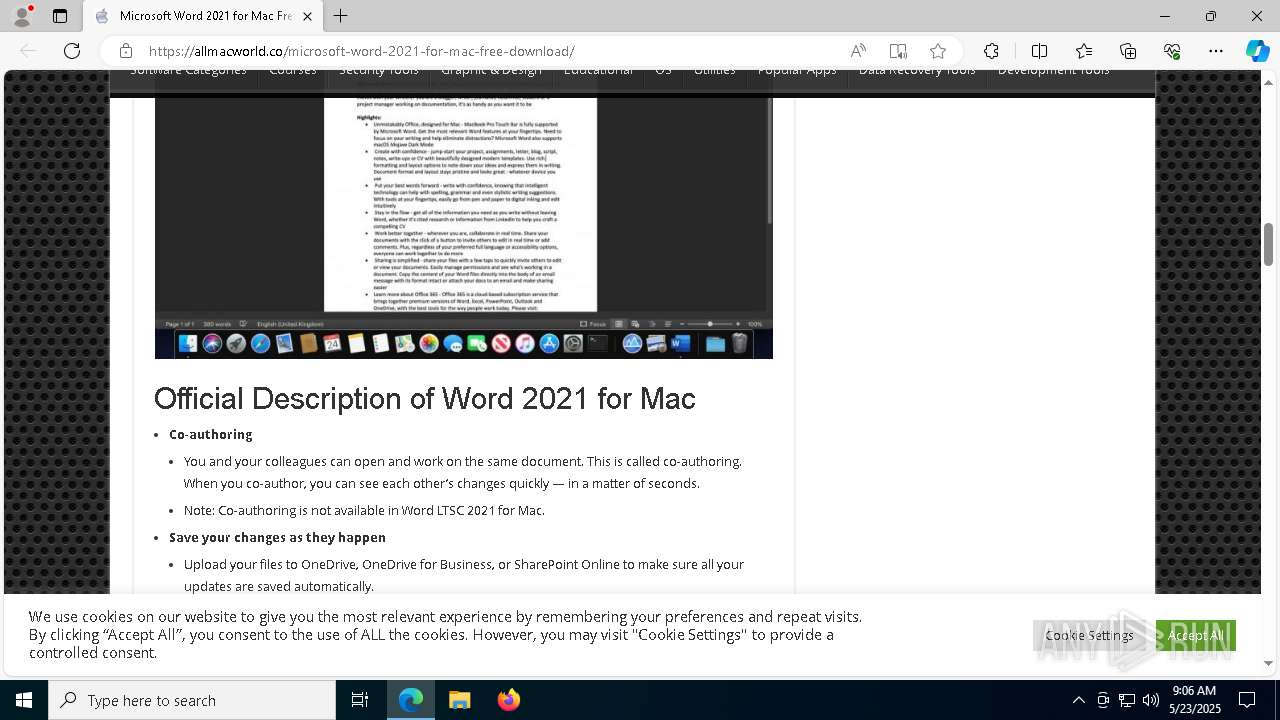Open the volume control tray icon
Screen dimensions: 1280x720
point(1151,700)
